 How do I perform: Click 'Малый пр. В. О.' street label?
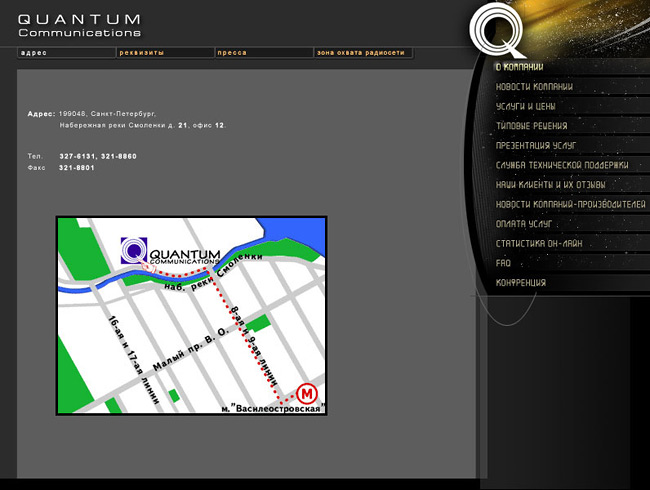pos(191,349)
